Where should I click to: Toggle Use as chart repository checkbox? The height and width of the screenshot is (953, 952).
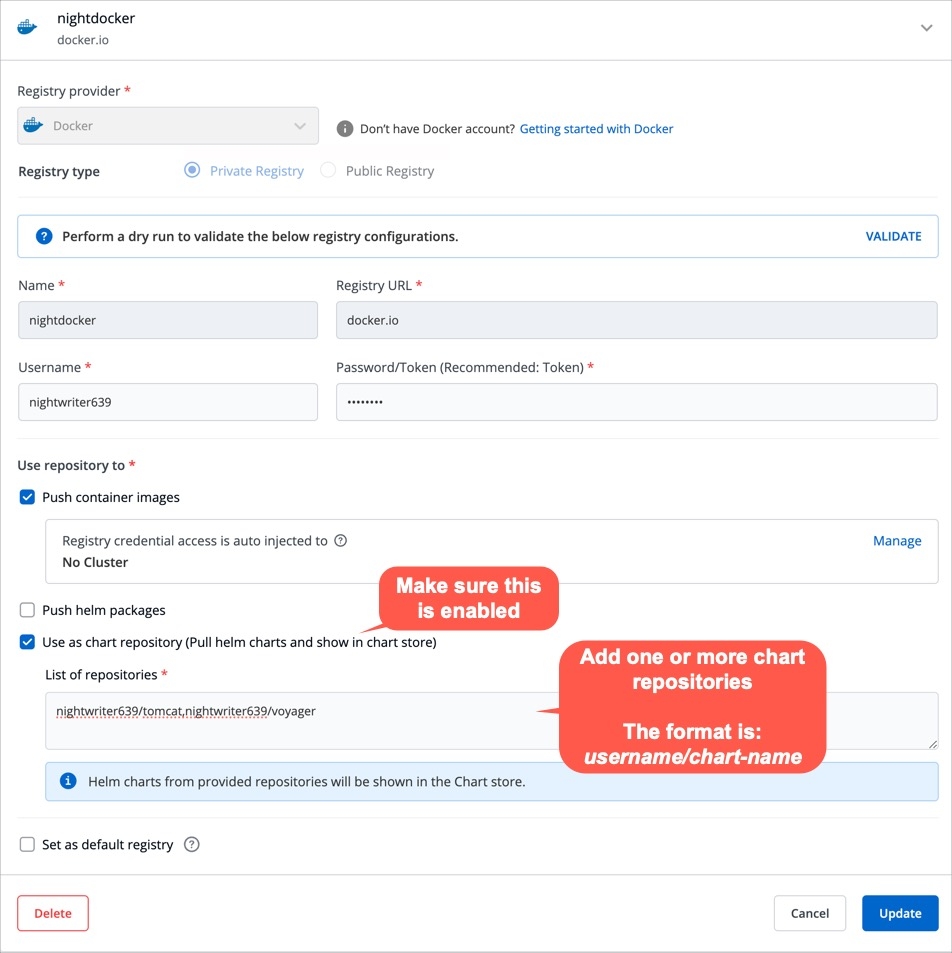pyautogui.click(x=28, y=642)
